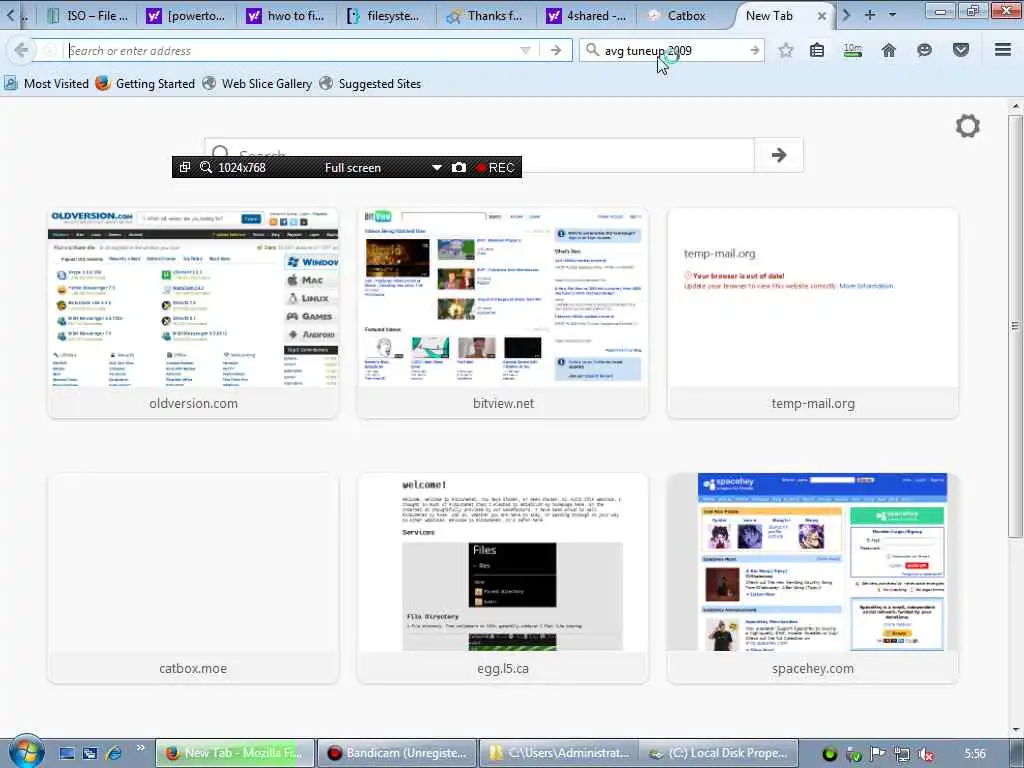This screenshot has width=1024, height=768.
Task: Switch to the [powerto... Yahoo tab
Action: (187, 16)
